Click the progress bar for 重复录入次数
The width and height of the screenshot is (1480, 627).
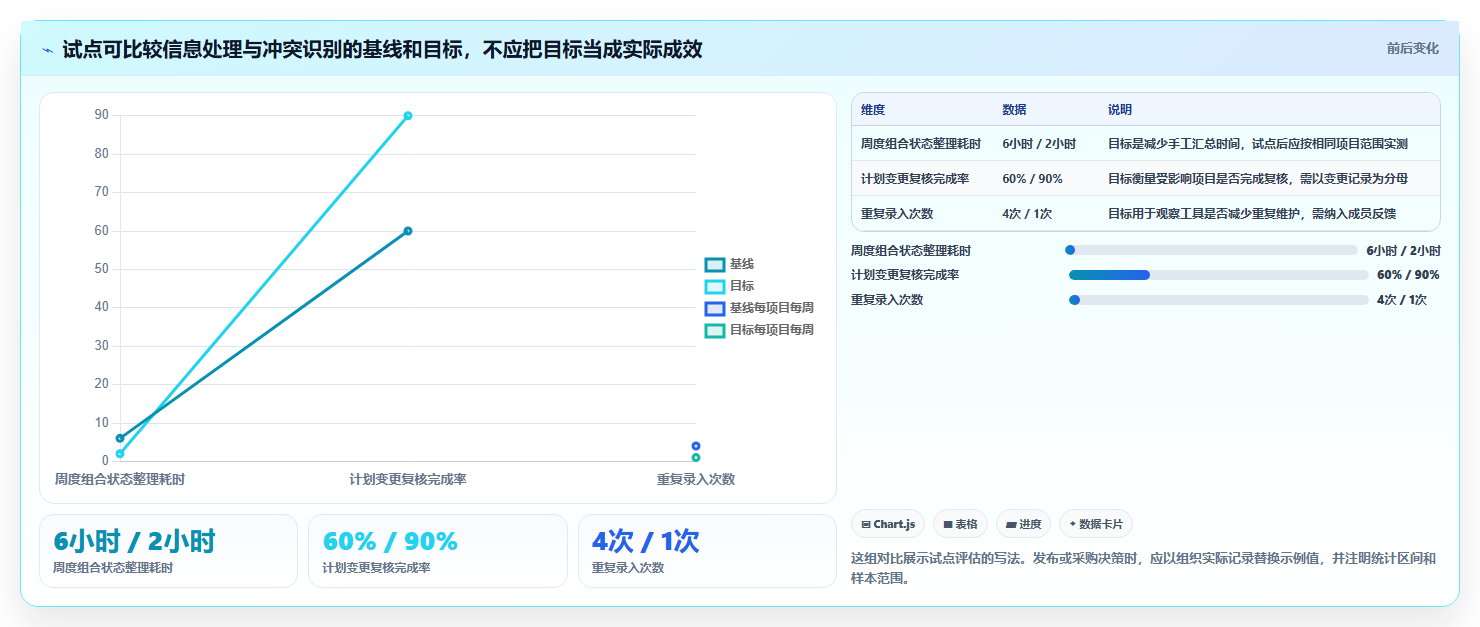pos(1218,300)
